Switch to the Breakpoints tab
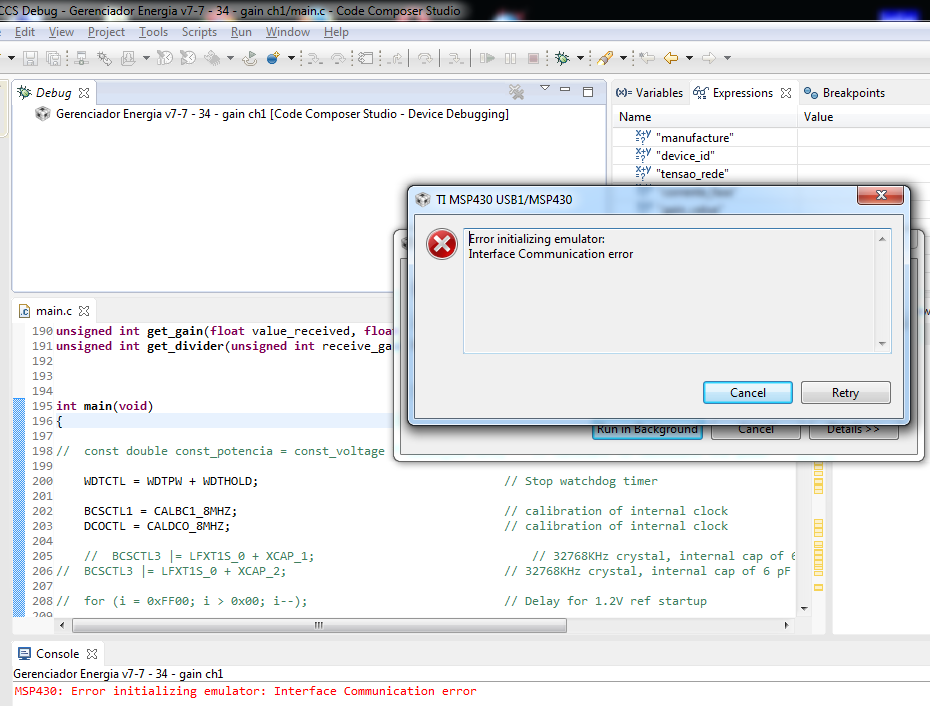The width and height of the screenshot is (930, 706). click(x=845, y=93)
